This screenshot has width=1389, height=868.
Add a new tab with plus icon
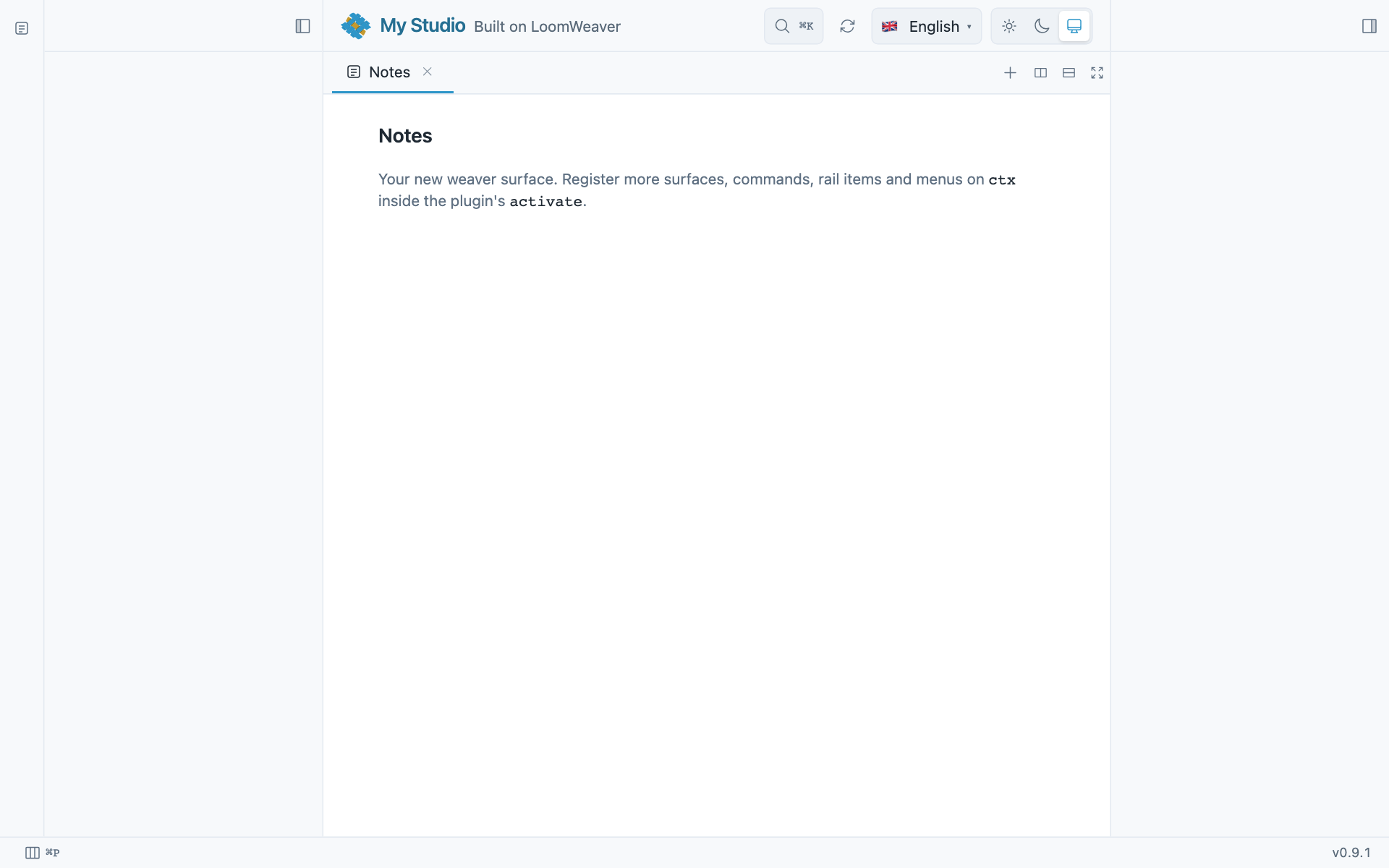(x=1010, y=72)
